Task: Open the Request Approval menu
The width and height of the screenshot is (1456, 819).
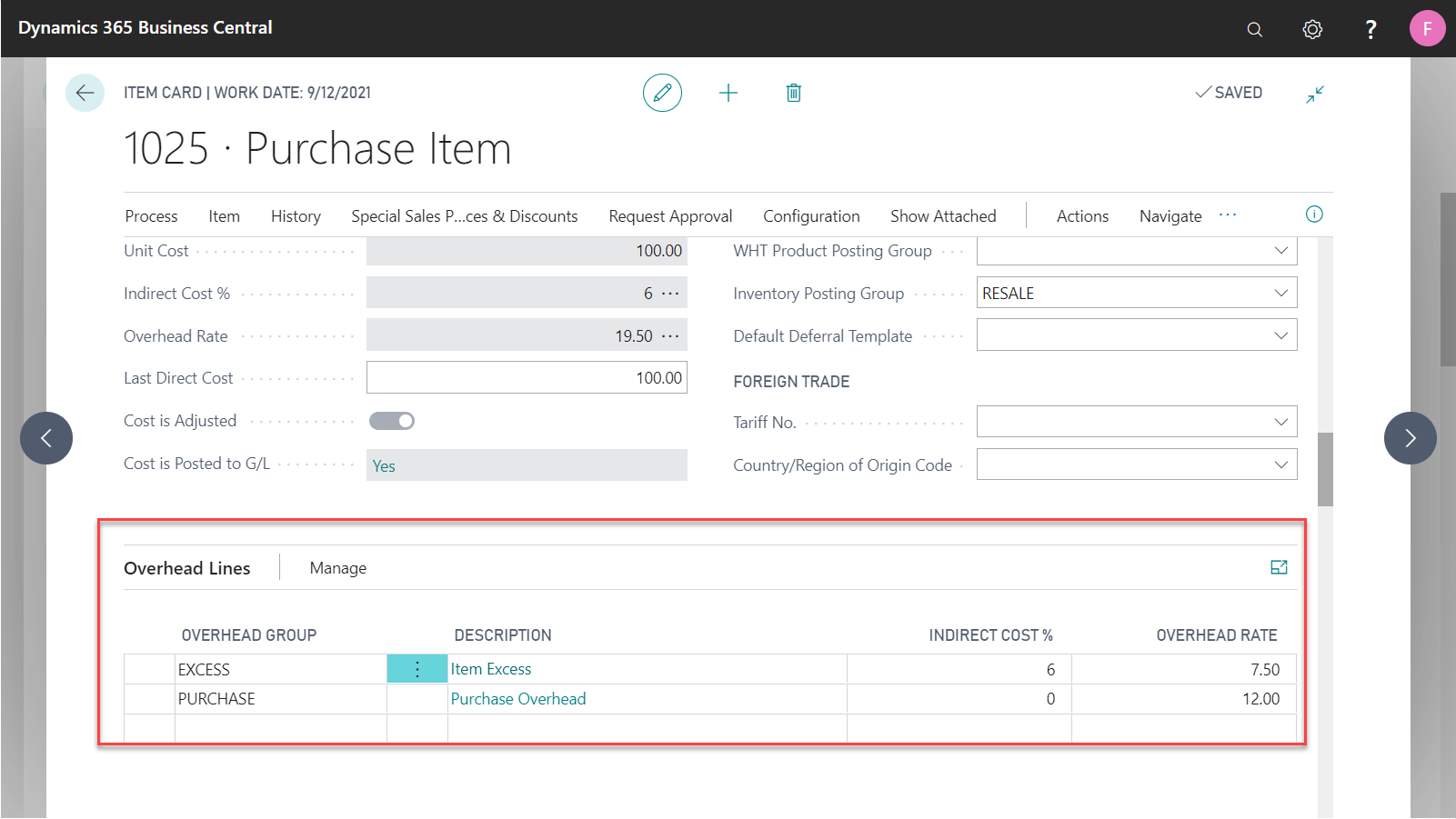Action: (x=670, y=216)
